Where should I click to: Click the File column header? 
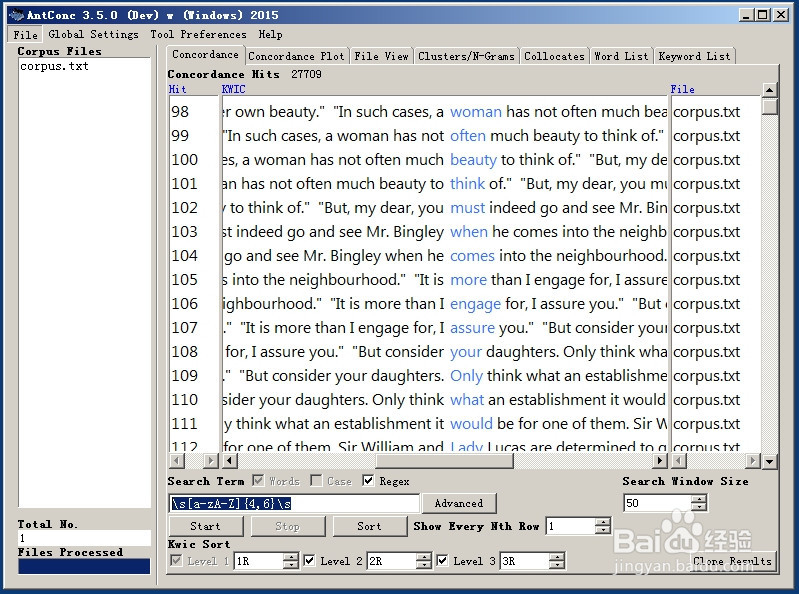[x=682, y=89]
